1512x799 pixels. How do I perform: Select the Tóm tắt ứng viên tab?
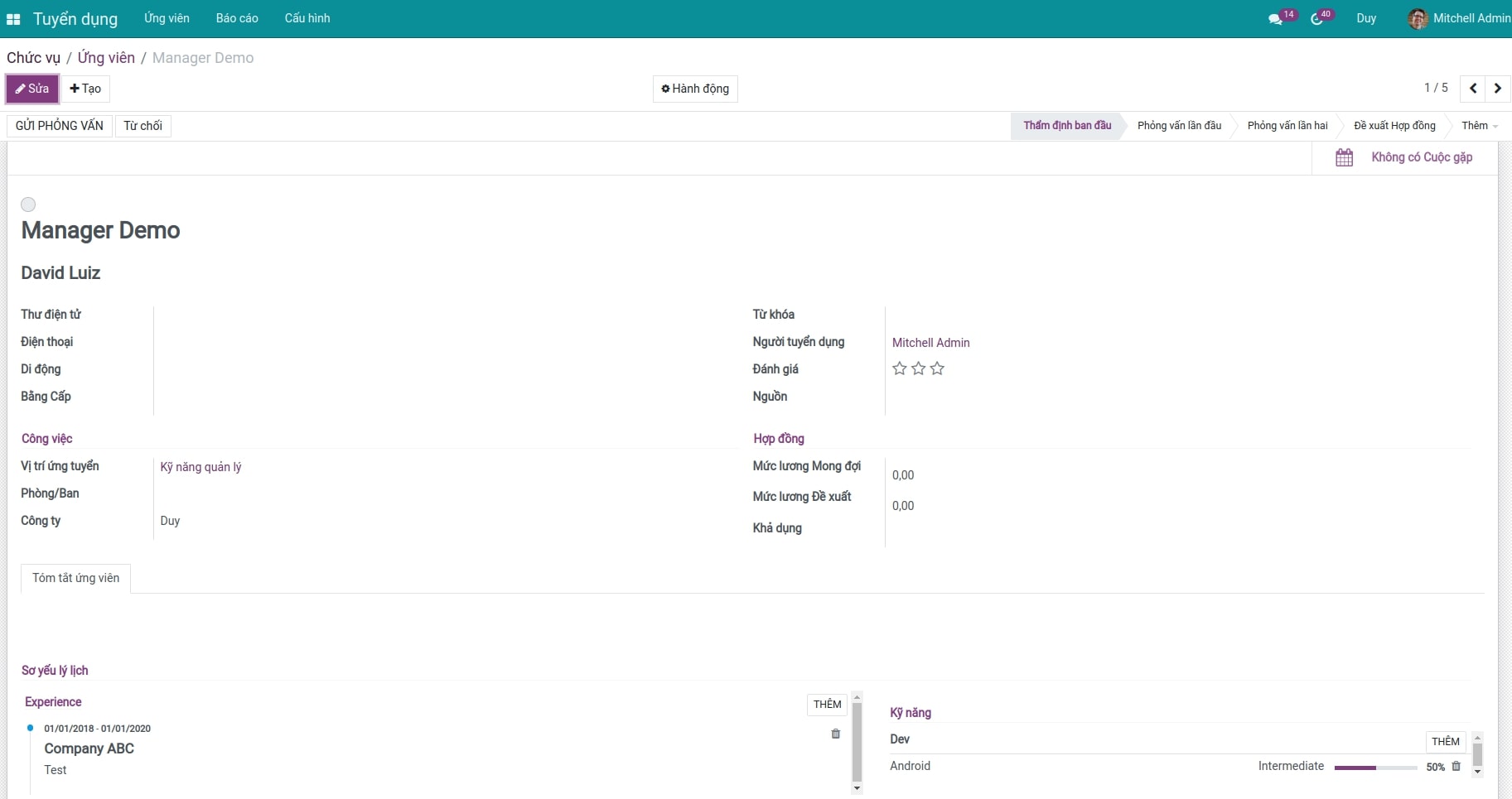coord(75,578)
